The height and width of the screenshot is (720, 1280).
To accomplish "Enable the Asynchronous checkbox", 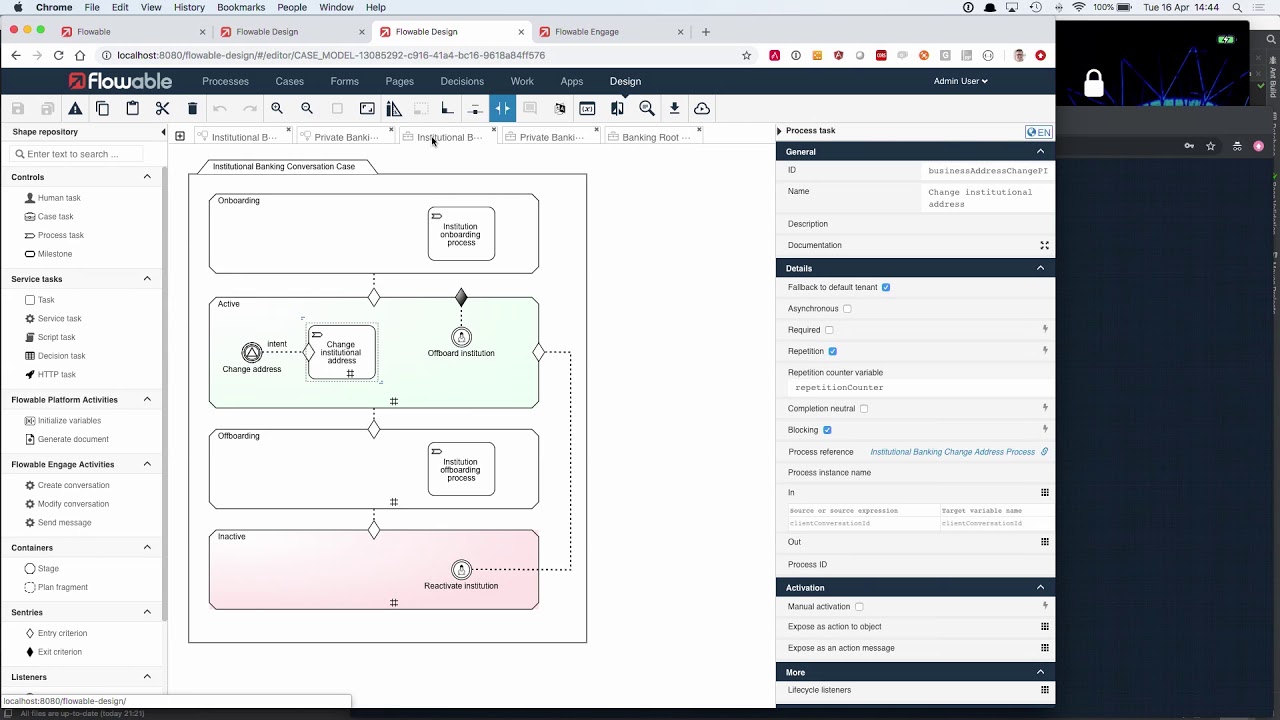I will coord(847,309).
